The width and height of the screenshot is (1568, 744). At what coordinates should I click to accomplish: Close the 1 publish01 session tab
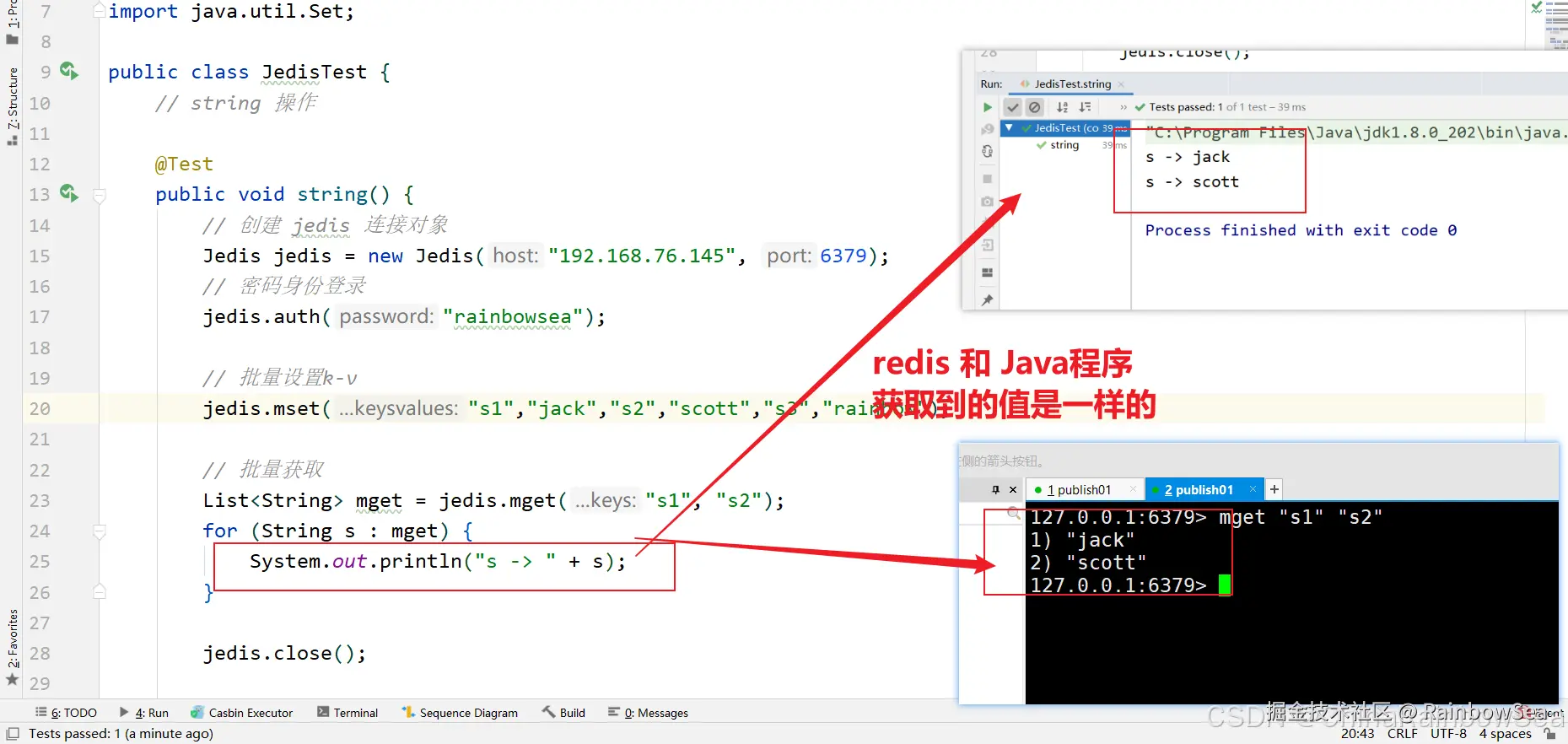pyautogui.click(x=1133, y=489)
